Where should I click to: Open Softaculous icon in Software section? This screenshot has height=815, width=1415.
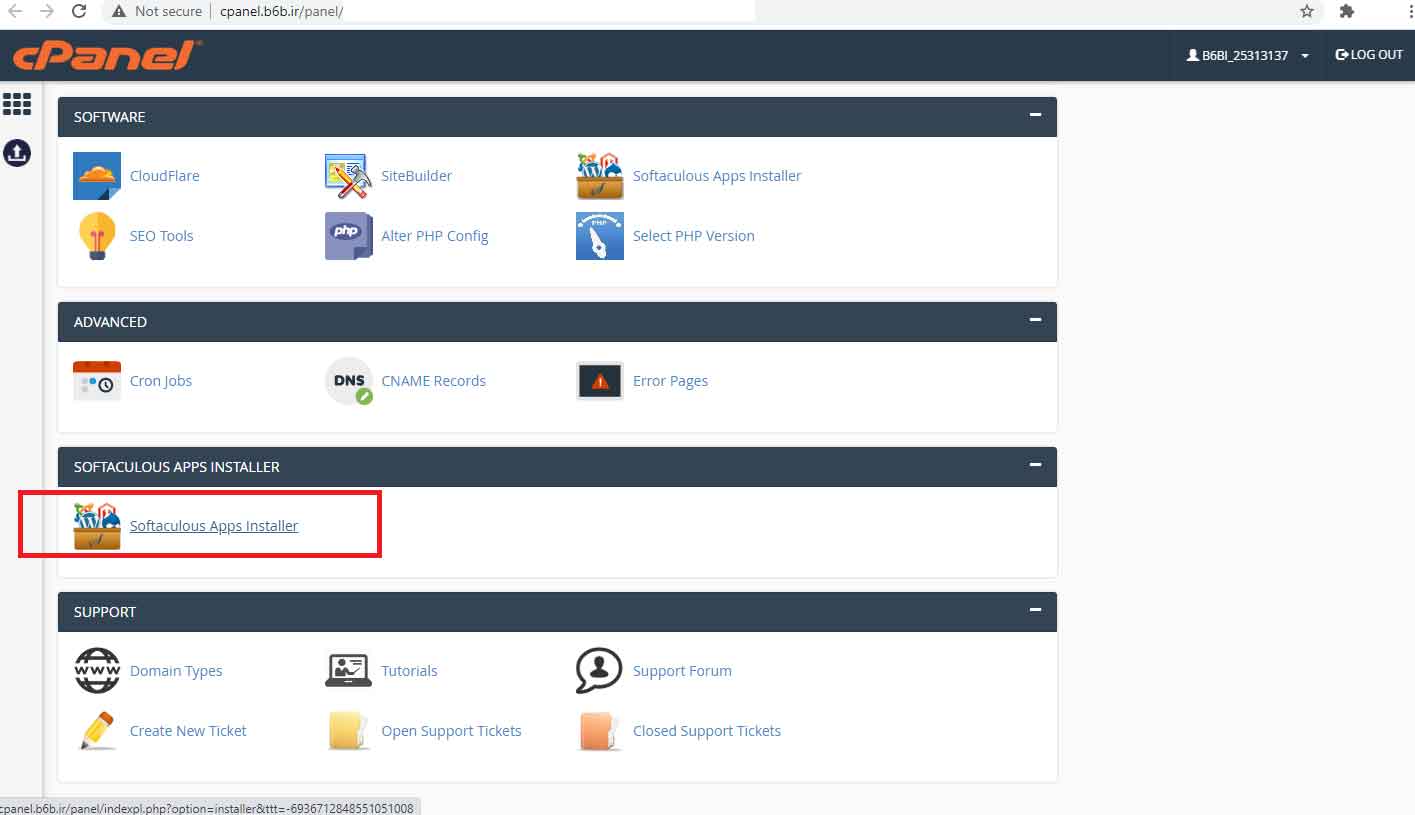click(x=600, y=176)
